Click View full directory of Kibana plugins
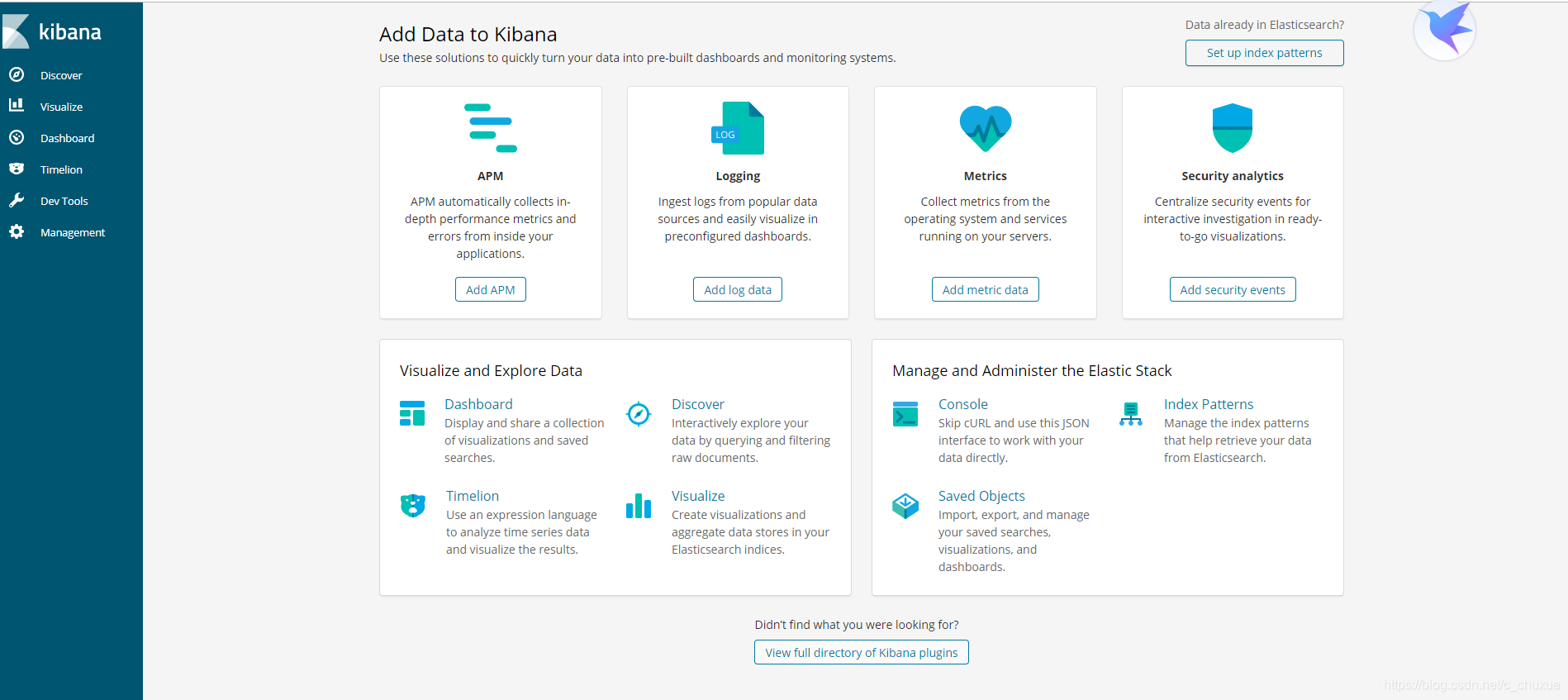 click(861, 653)
